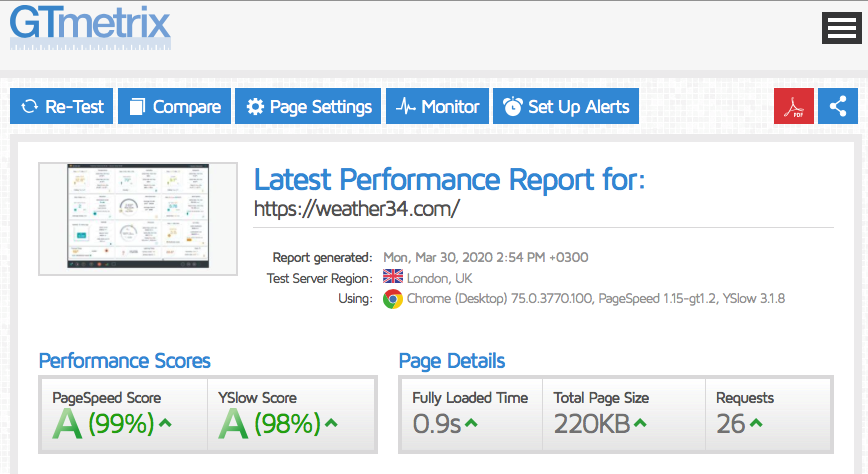Click the Chrome browser icon

[392, 299]
